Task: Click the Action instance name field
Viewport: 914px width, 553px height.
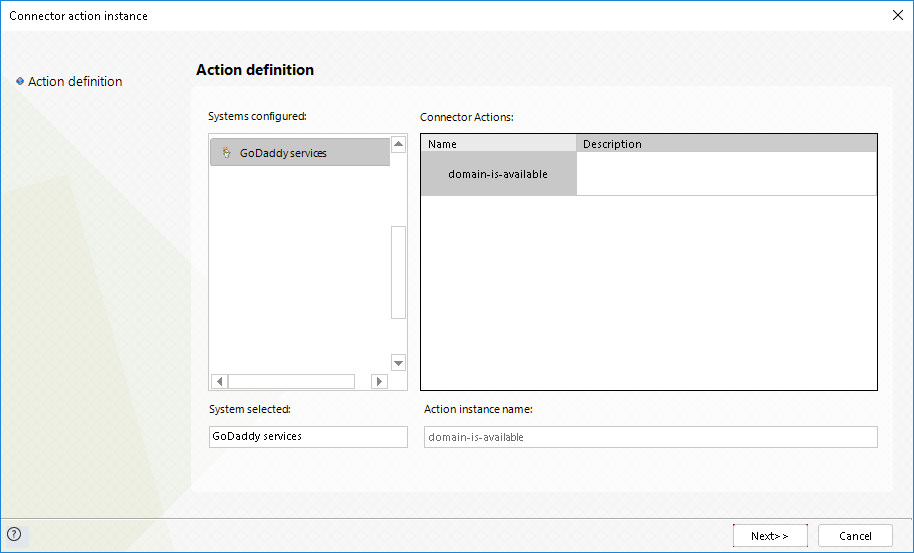Action: pos(650,437)
